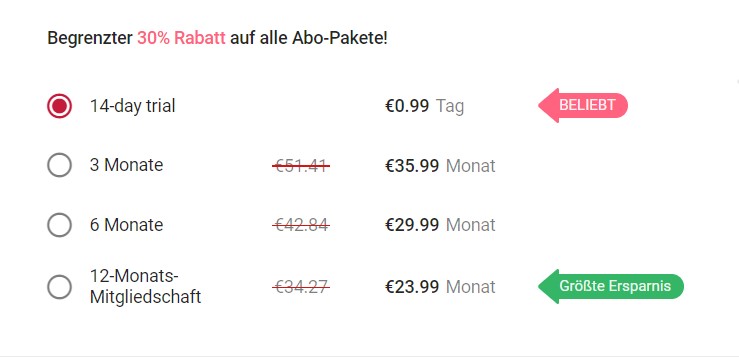Click the 12-Monats-Mitgliedschaft label text
Image resolution: width=739 pixels, height=360 pixels.
[x=146, y=286]
